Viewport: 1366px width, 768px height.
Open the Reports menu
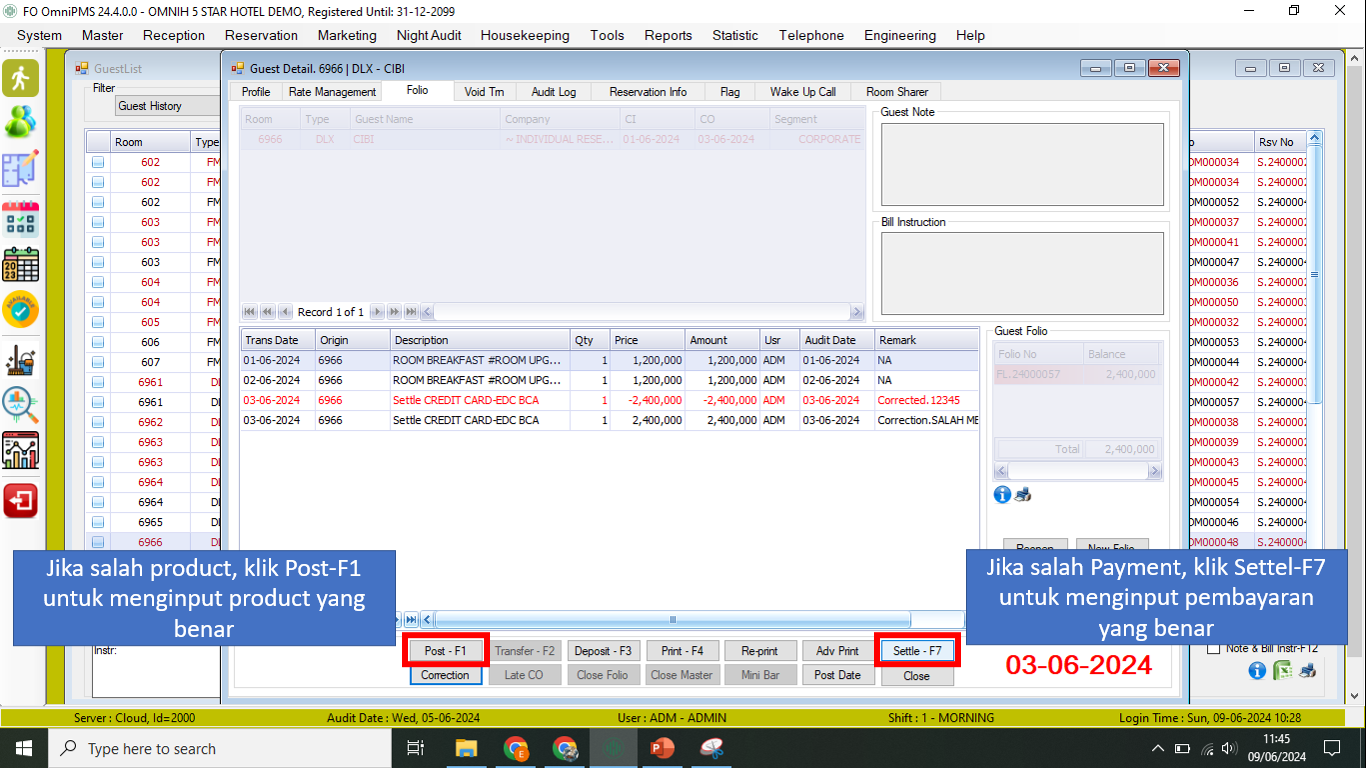pos(668,35)
